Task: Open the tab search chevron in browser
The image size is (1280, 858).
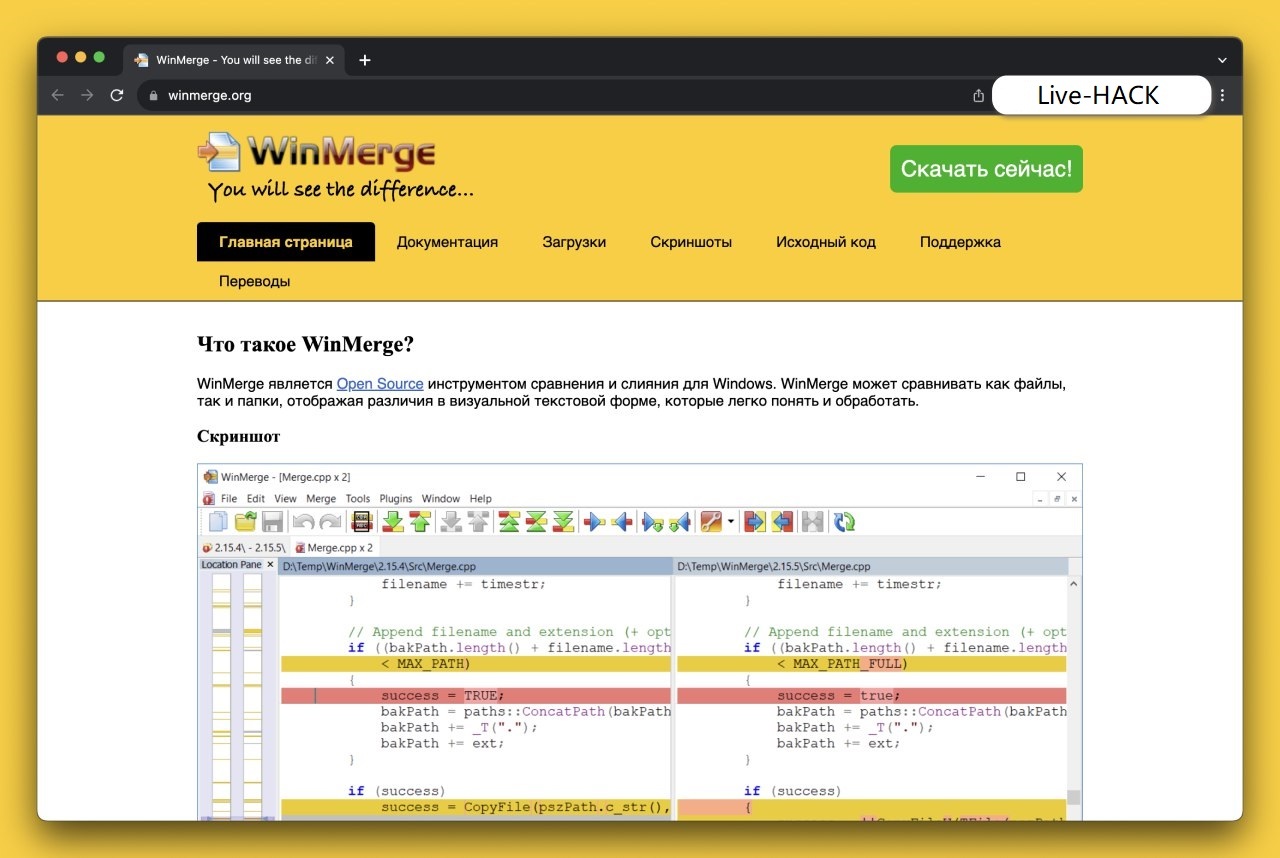Action: (1222, 60)
